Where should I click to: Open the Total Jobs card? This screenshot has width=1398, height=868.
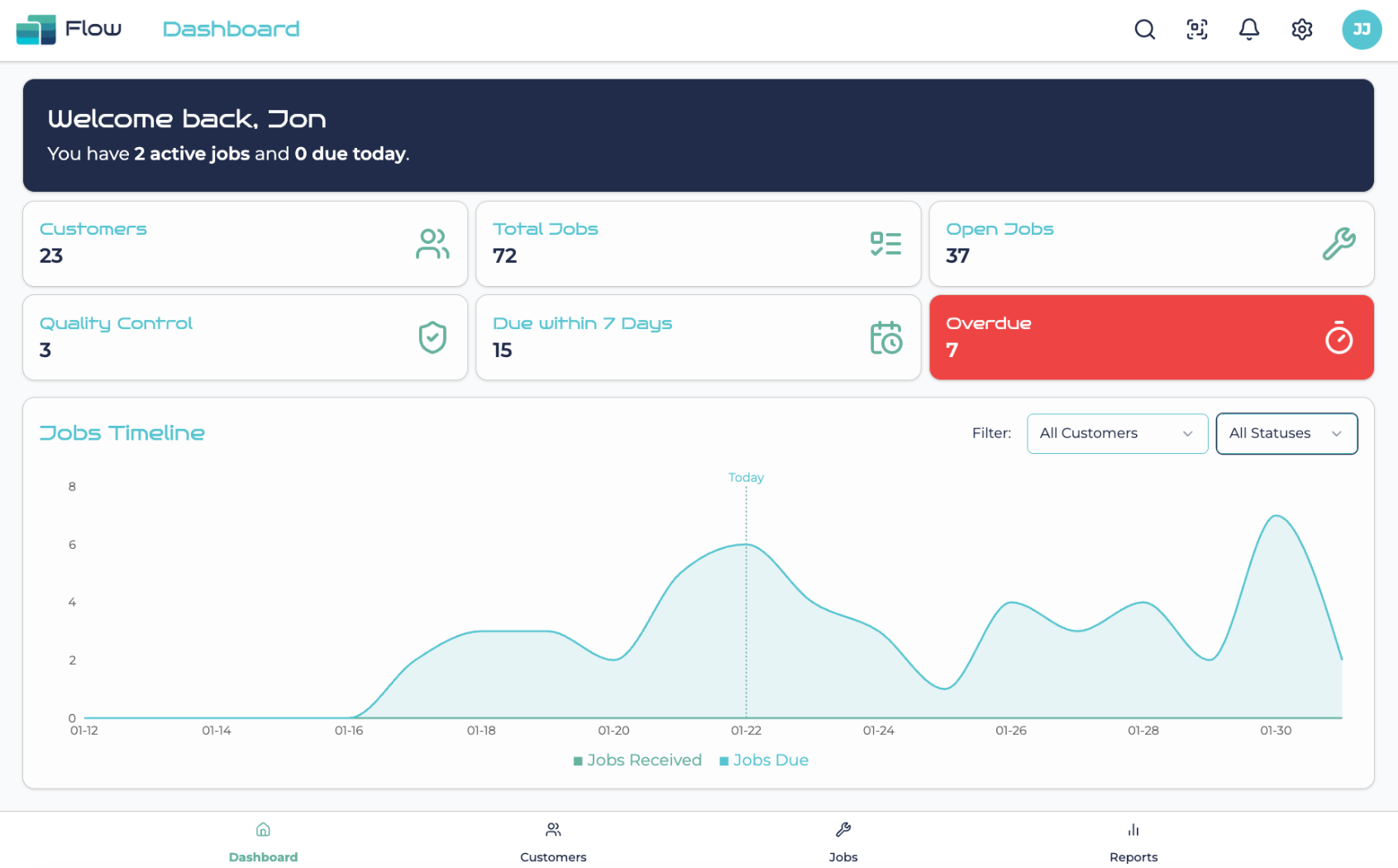[x=698, y=244]
